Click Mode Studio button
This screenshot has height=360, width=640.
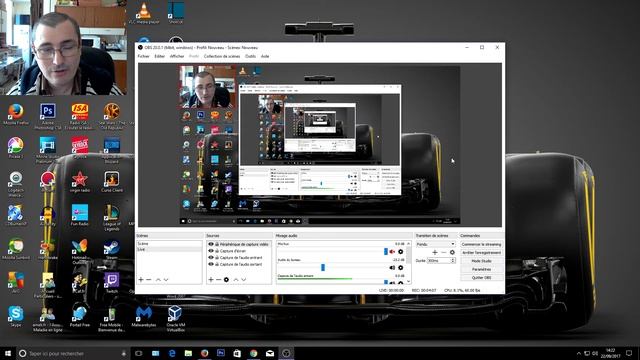coord(481,261)
